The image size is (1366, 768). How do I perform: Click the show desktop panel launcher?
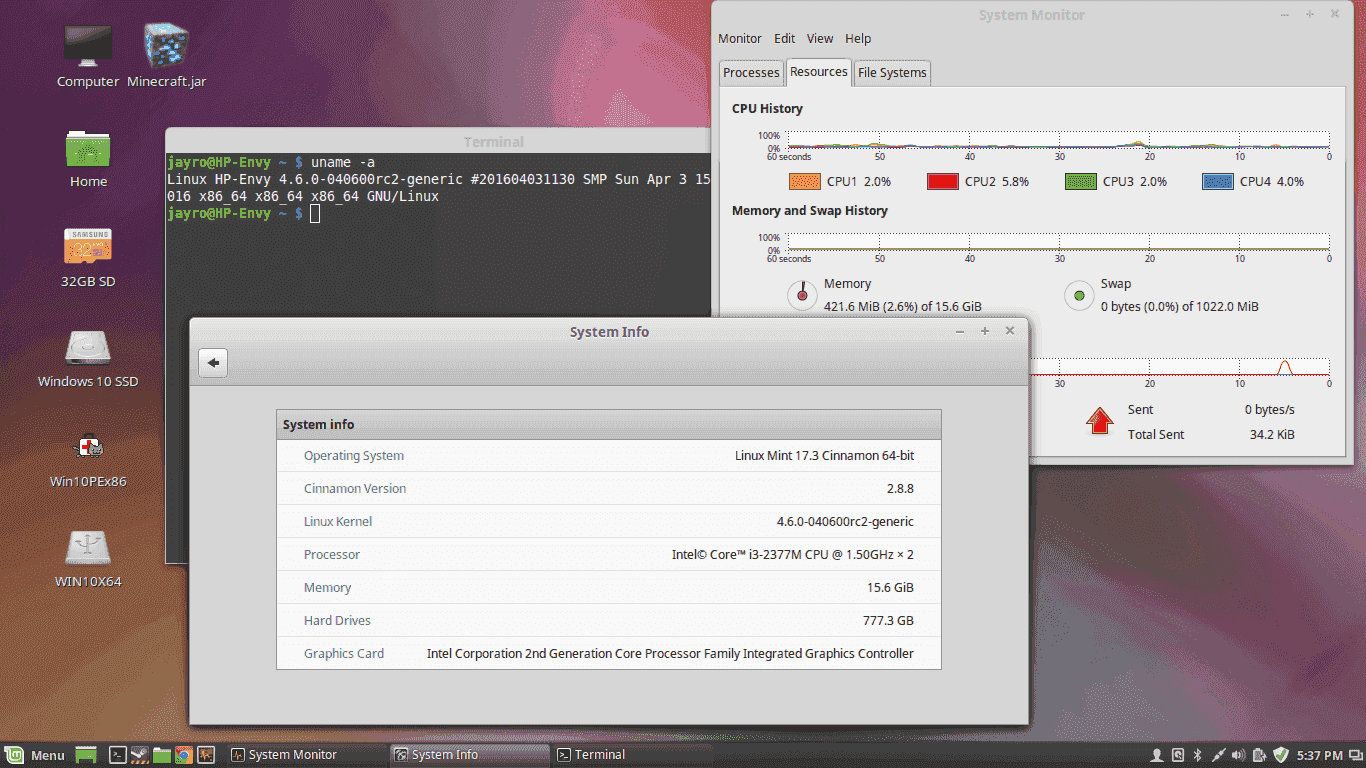86,755
